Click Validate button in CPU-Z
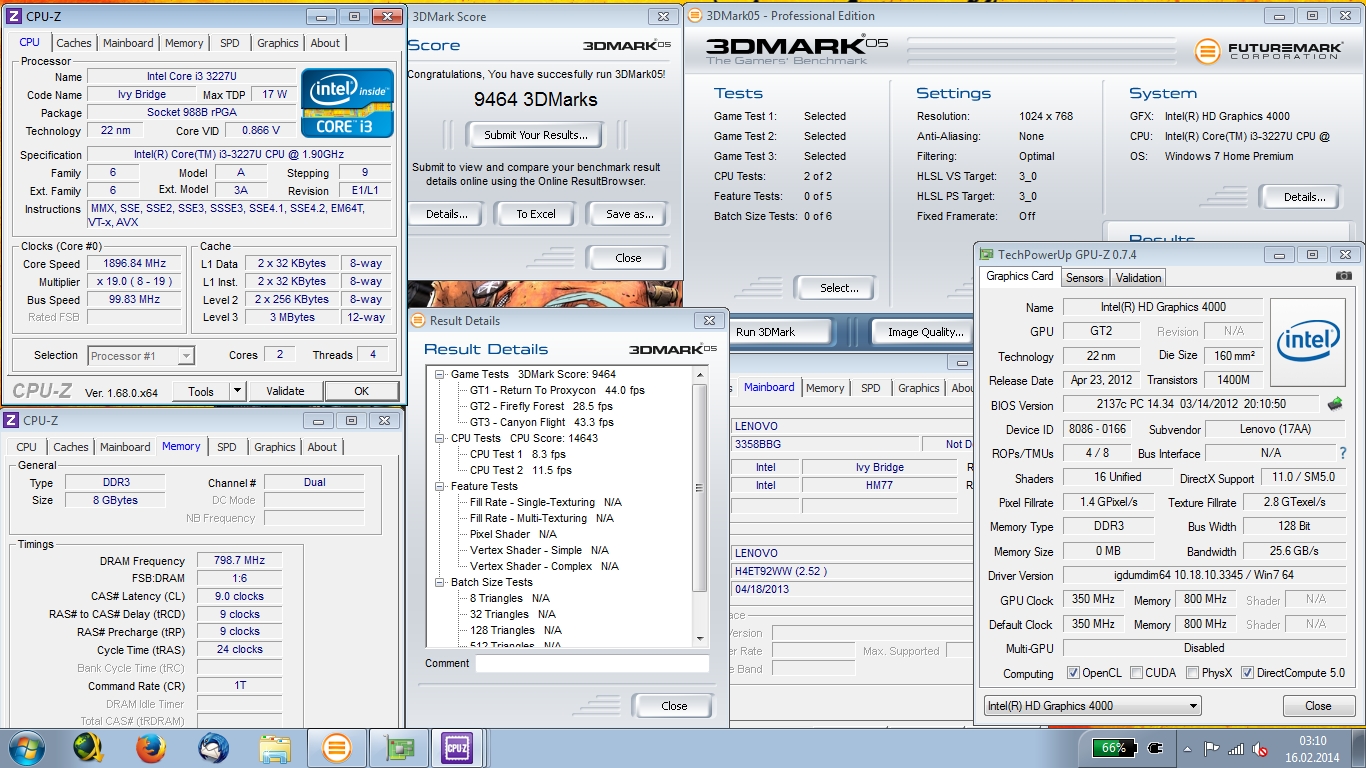This screenshot has height=768, width=1366. [x=285, y=392]
